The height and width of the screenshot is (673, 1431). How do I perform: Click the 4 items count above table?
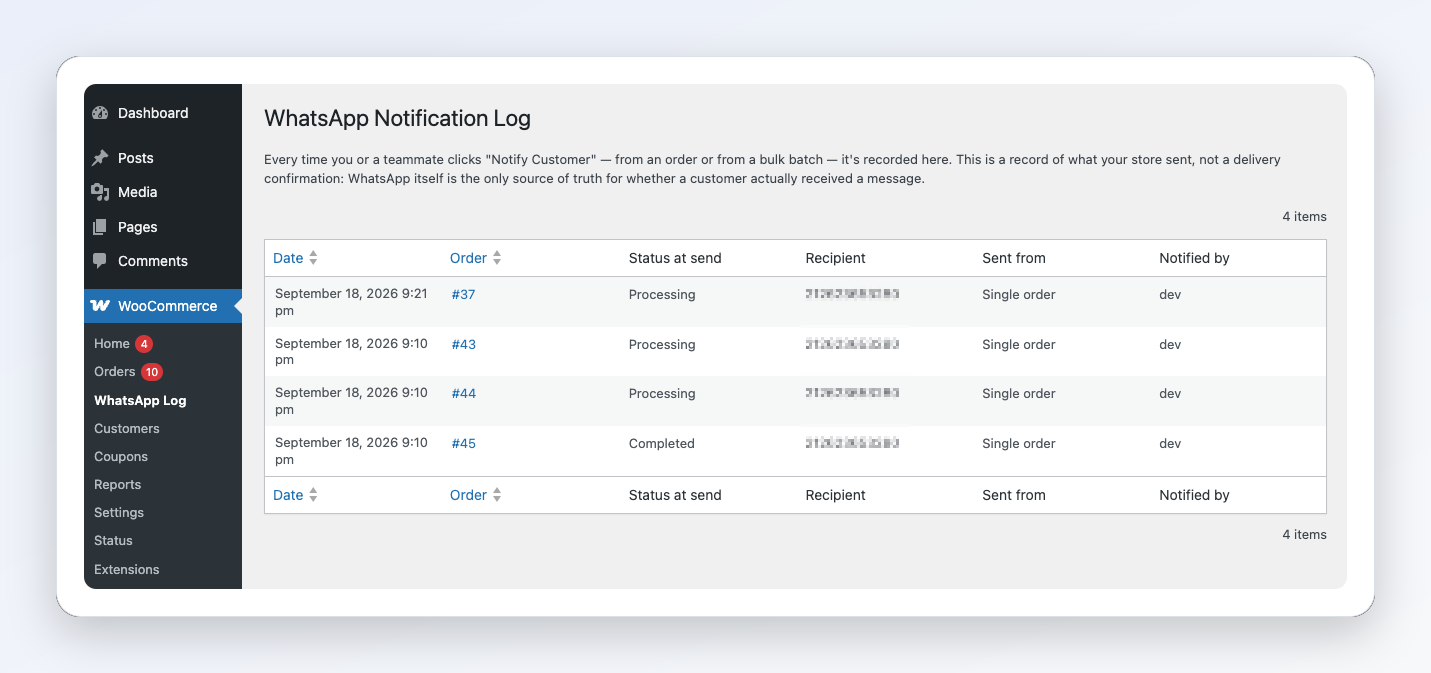[1304, 217]
